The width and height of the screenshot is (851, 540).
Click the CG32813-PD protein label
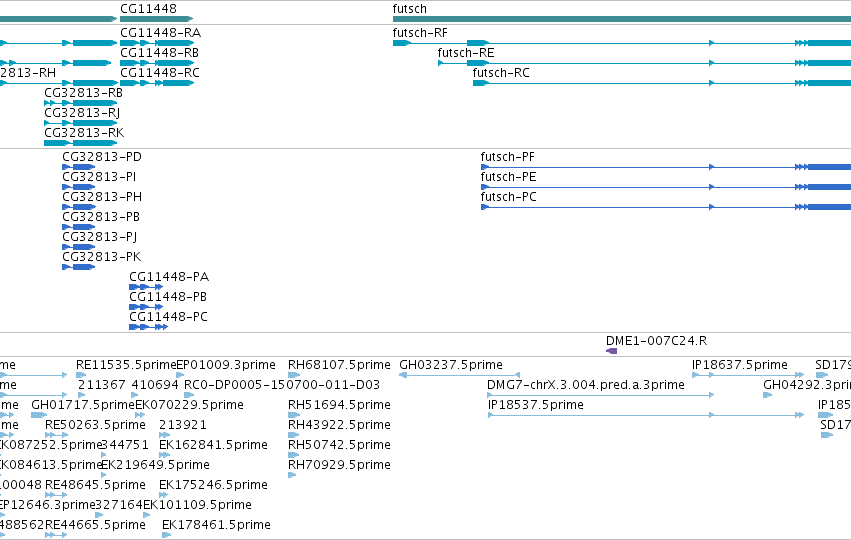[102, 157]
